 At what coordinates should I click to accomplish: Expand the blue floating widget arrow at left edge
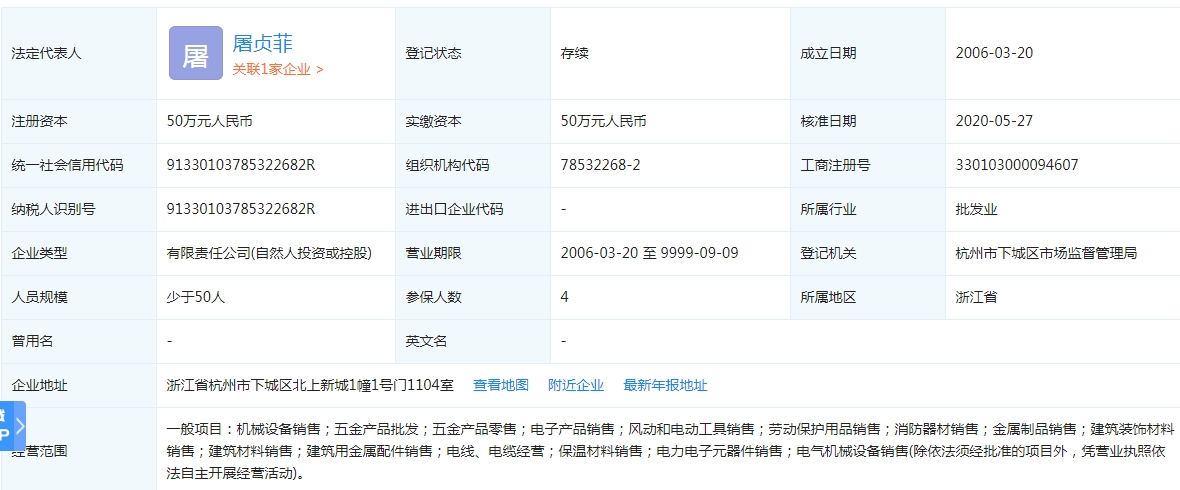point(18,427)
